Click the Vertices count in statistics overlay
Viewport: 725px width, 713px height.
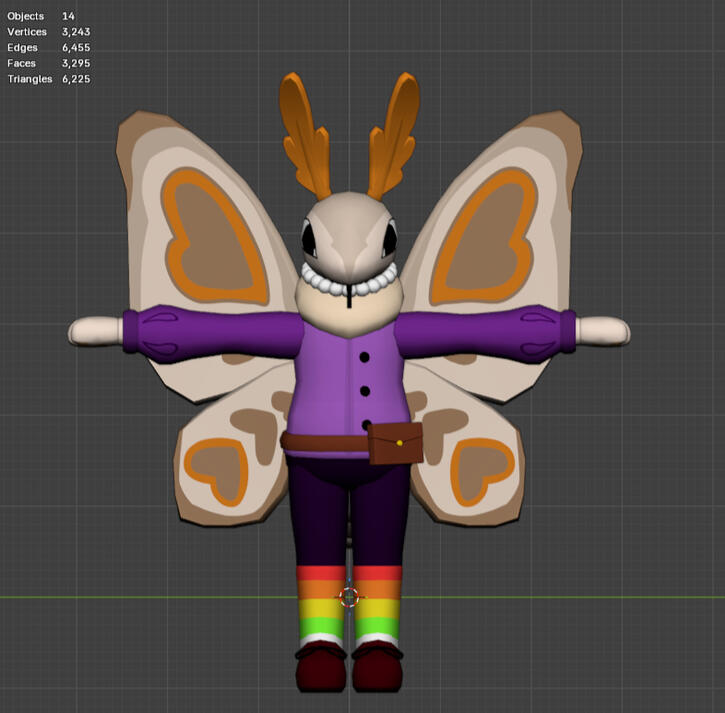coord(76,31)
